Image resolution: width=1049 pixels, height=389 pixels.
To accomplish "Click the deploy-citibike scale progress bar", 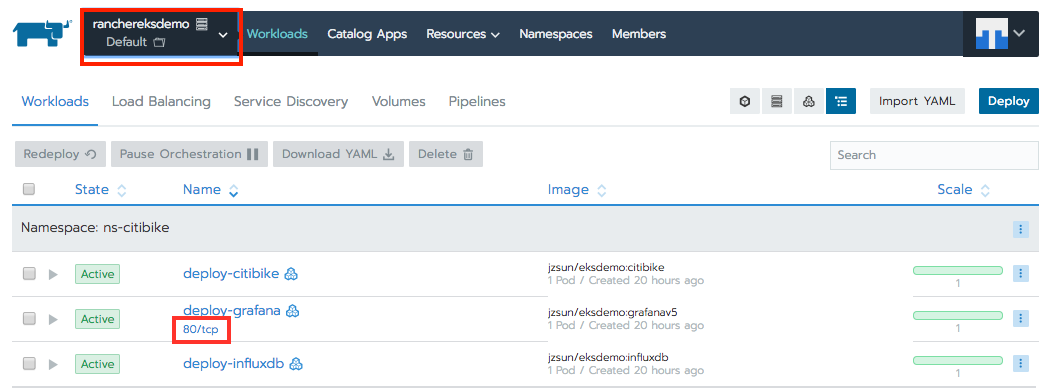I will pos(957,270).
